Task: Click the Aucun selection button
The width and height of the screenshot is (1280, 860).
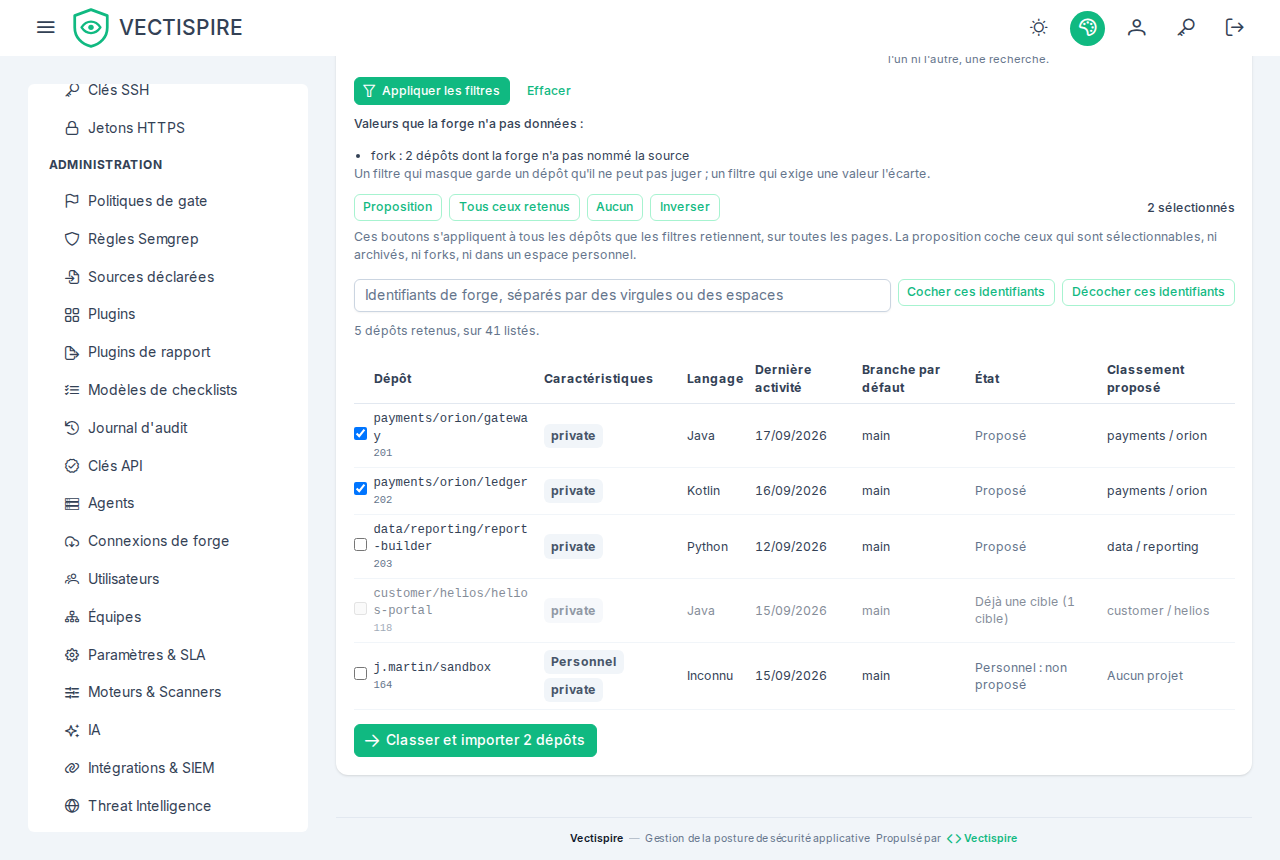Action: (x=615, y=207)
